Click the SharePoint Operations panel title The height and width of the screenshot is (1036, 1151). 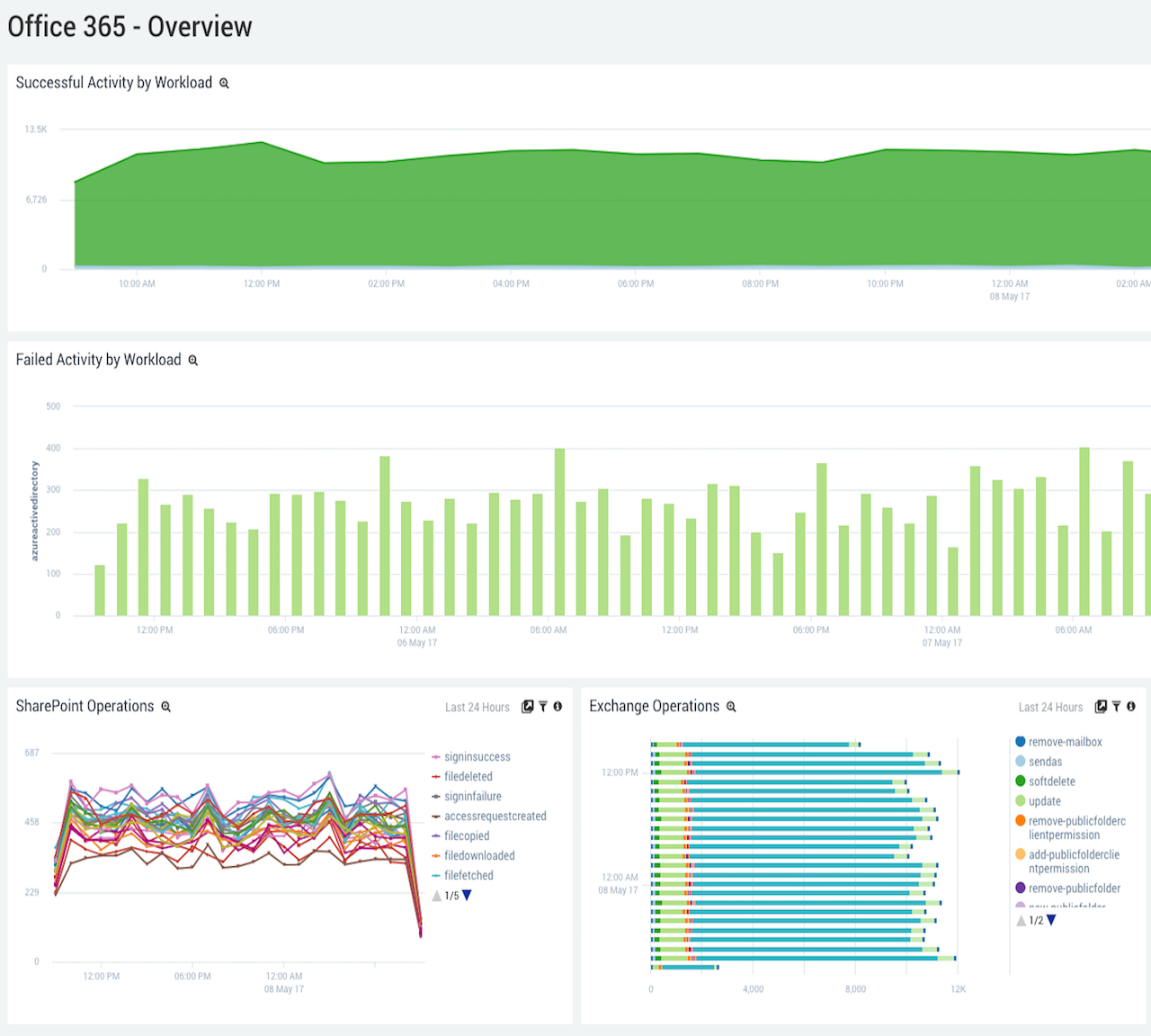click(85, 706)
